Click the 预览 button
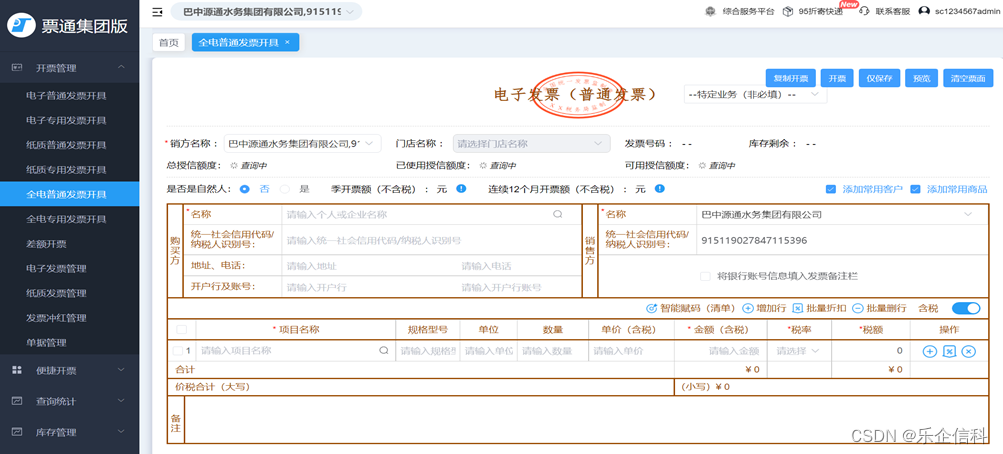Screen dimensions: 1003x454 tap(921, 78)
